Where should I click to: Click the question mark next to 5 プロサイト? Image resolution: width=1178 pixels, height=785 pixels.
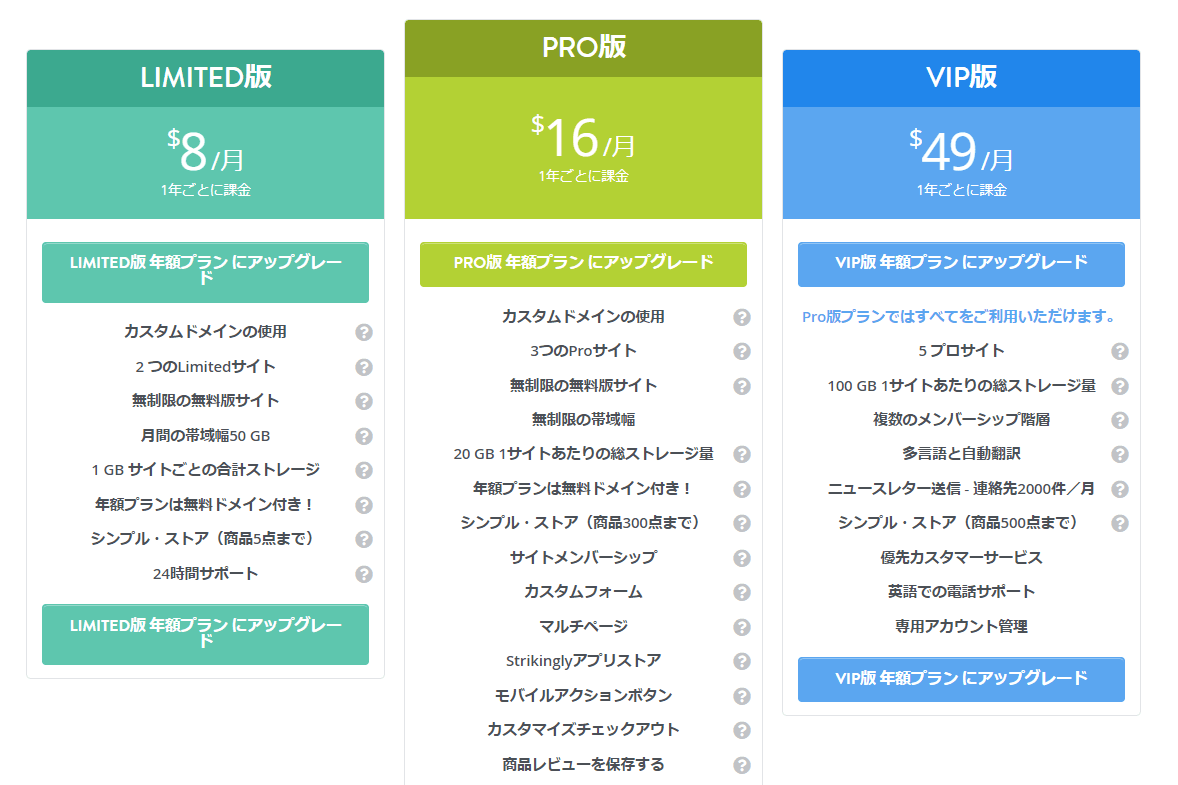click(1120, 352)
